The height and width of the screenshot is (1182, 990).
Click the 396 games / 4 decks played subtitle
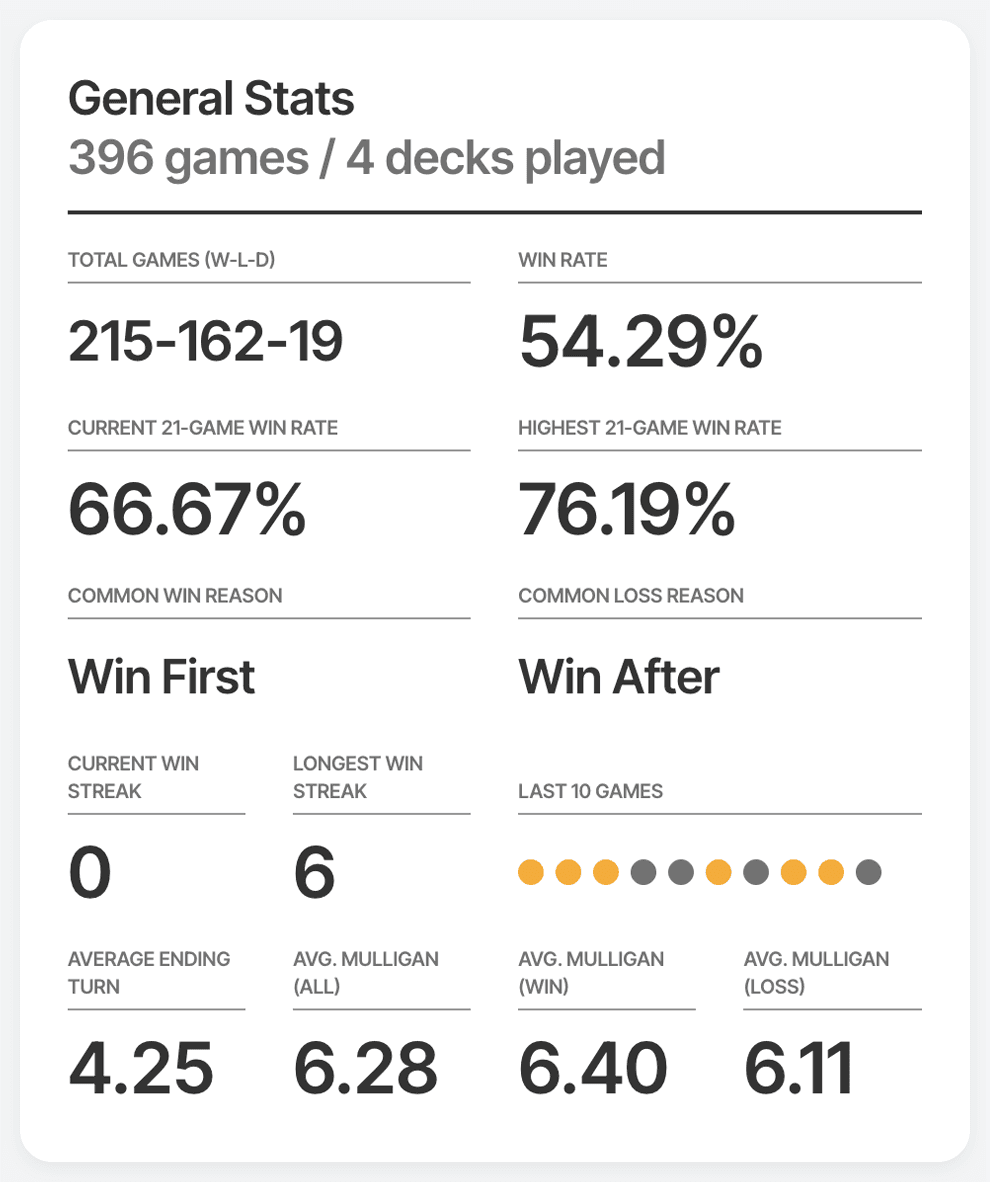(366, 158)
